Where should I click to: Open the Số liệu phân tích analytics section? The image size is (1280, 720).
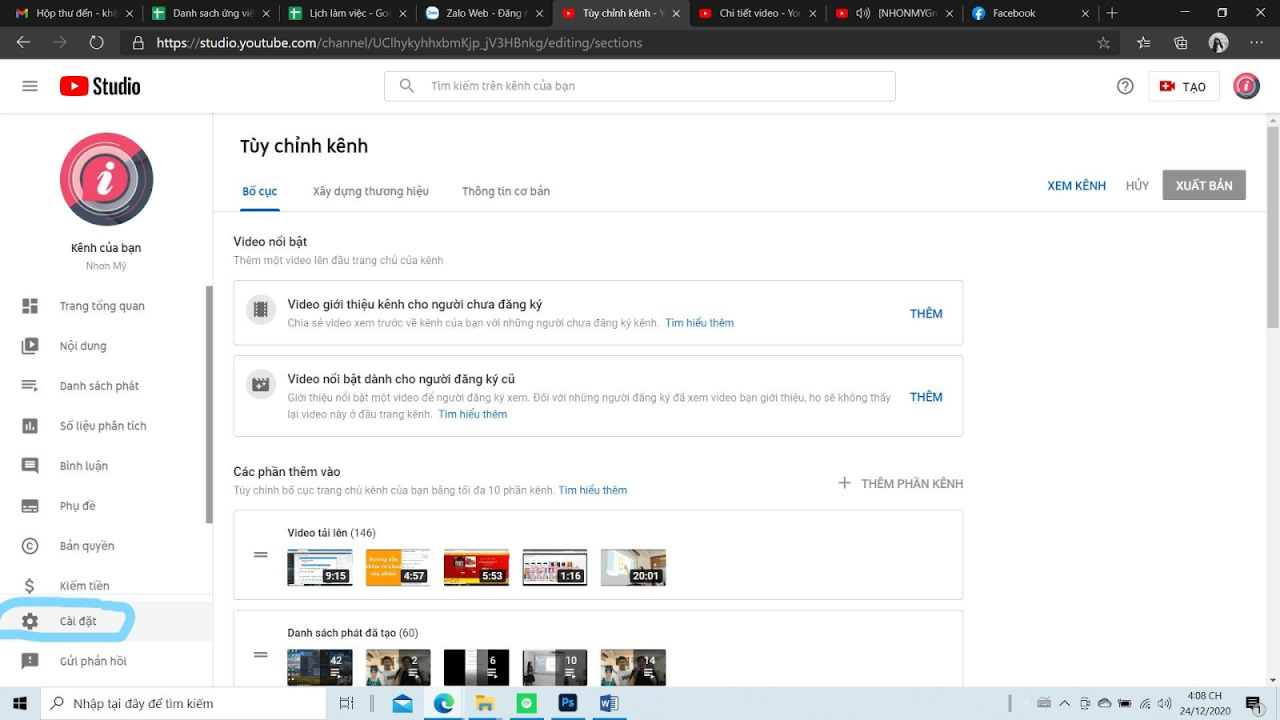click(x=104, y=425)
